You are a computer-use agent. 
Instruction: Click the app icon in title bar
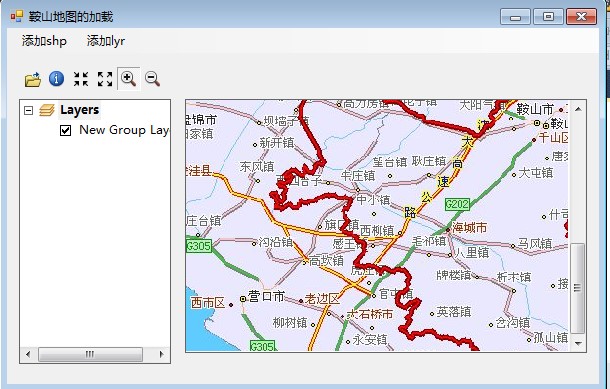pyautogui.click(x=17, y=16)
